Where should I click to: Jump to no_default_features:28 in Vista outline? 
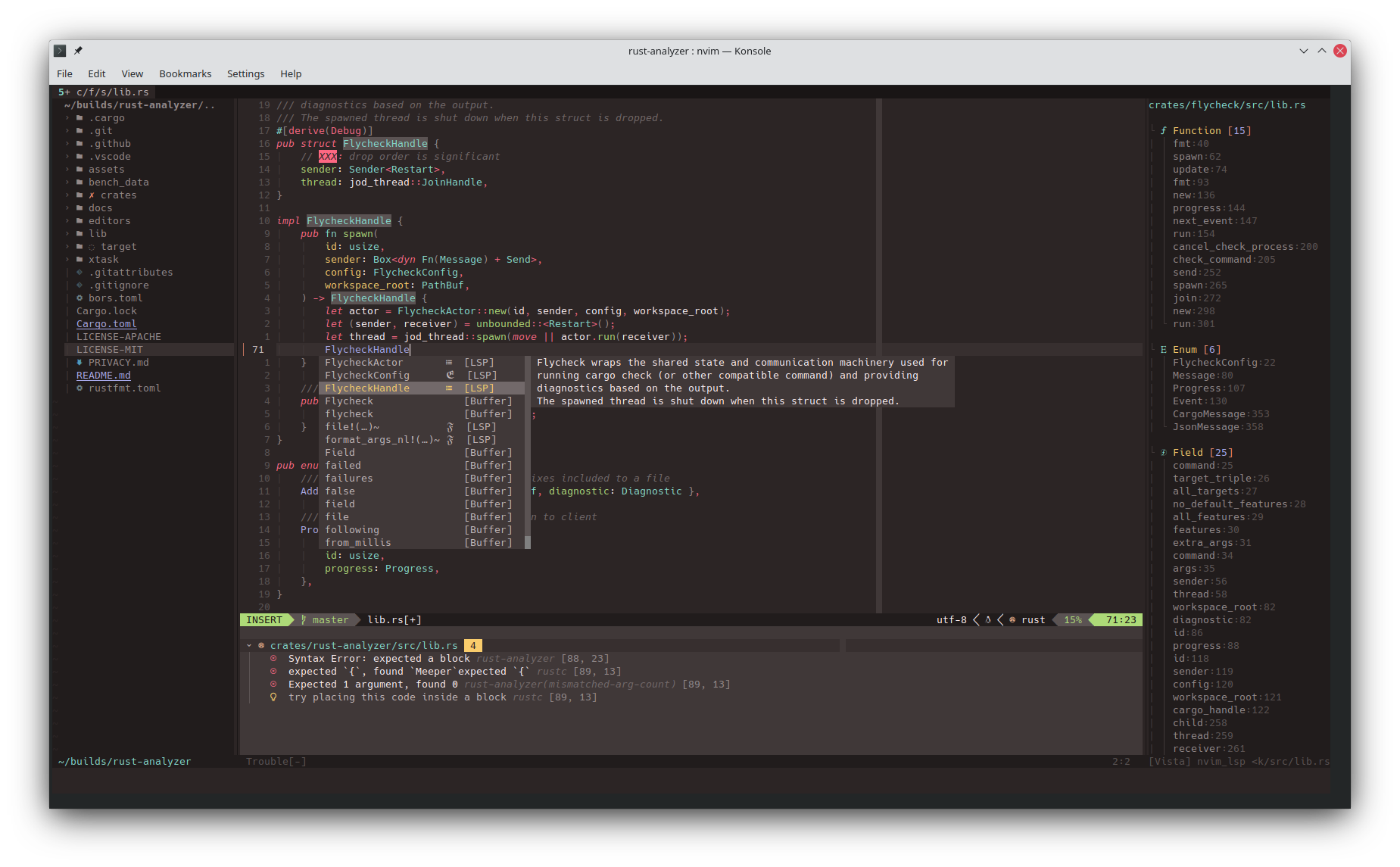[x=1239, y=504]
